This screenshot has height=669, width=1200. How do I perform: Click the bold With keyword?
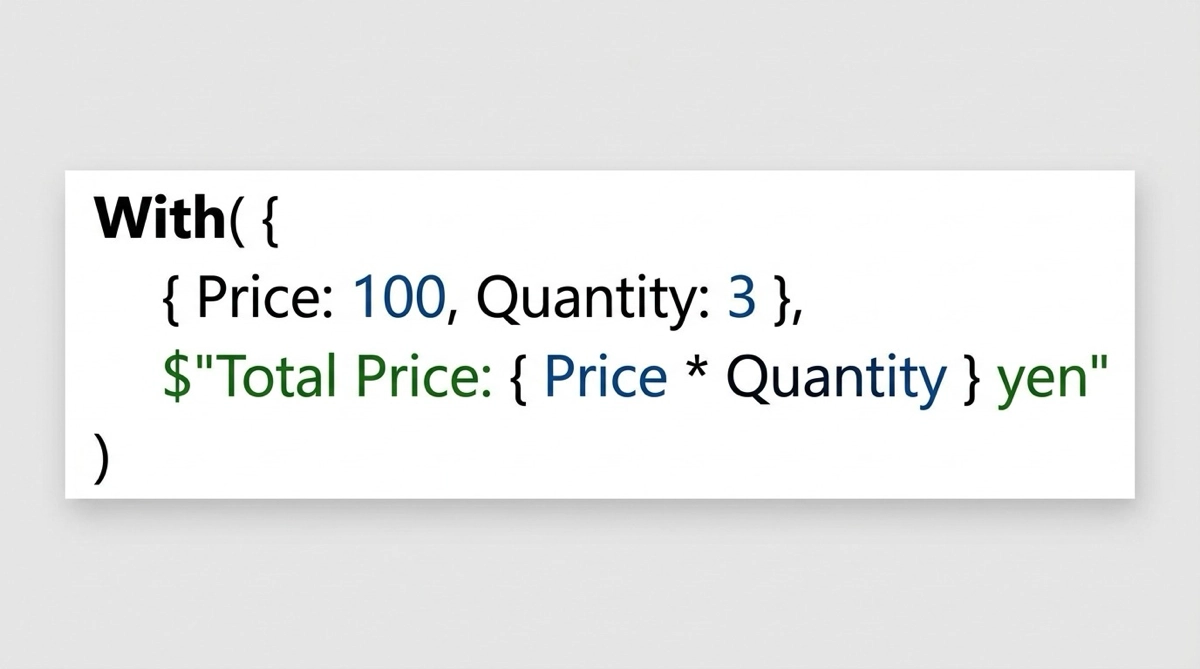click(x=157, y=218)
